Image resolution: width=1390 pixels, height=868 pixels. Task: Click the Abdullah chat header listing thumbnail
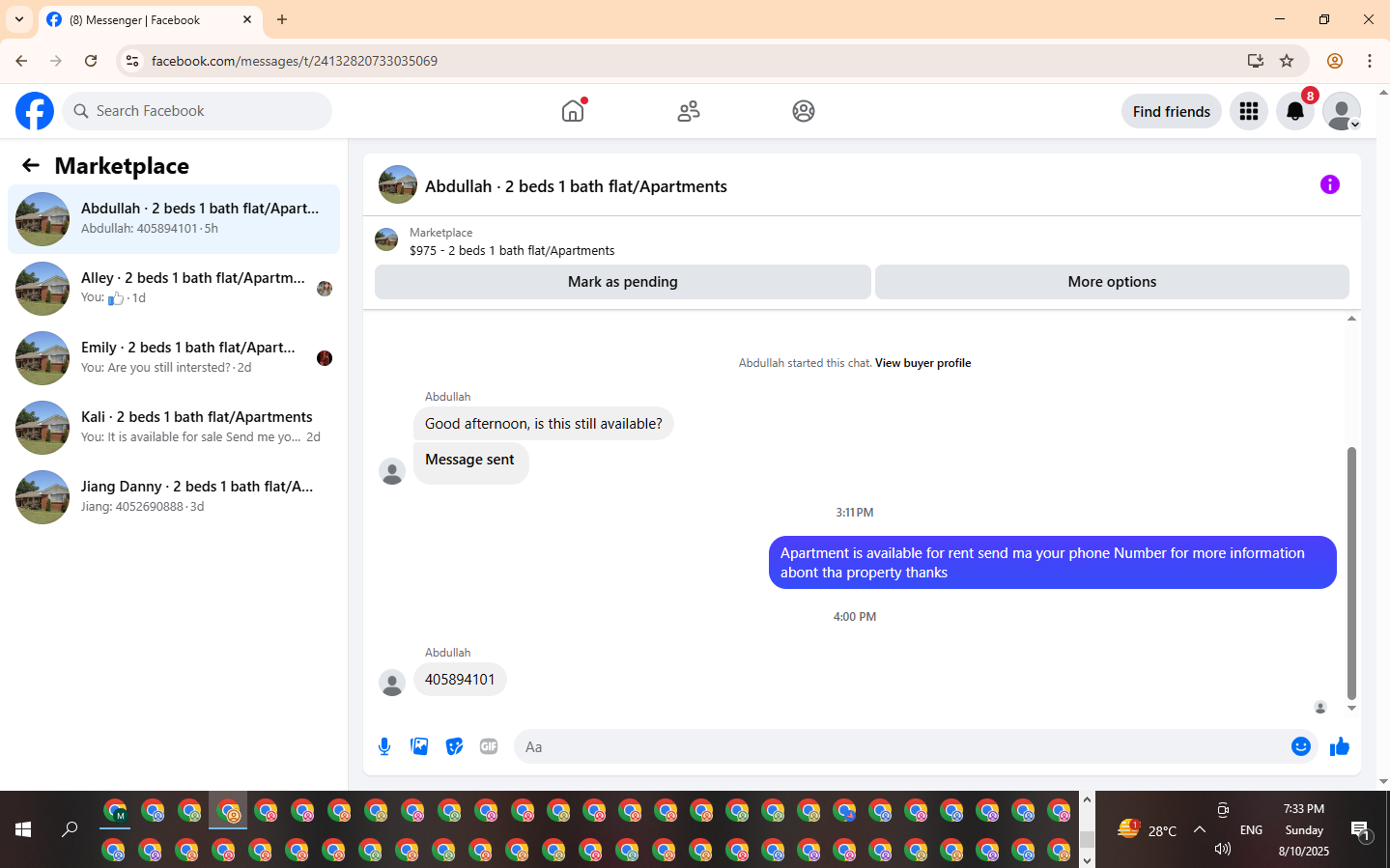click(x=398, y=184)
